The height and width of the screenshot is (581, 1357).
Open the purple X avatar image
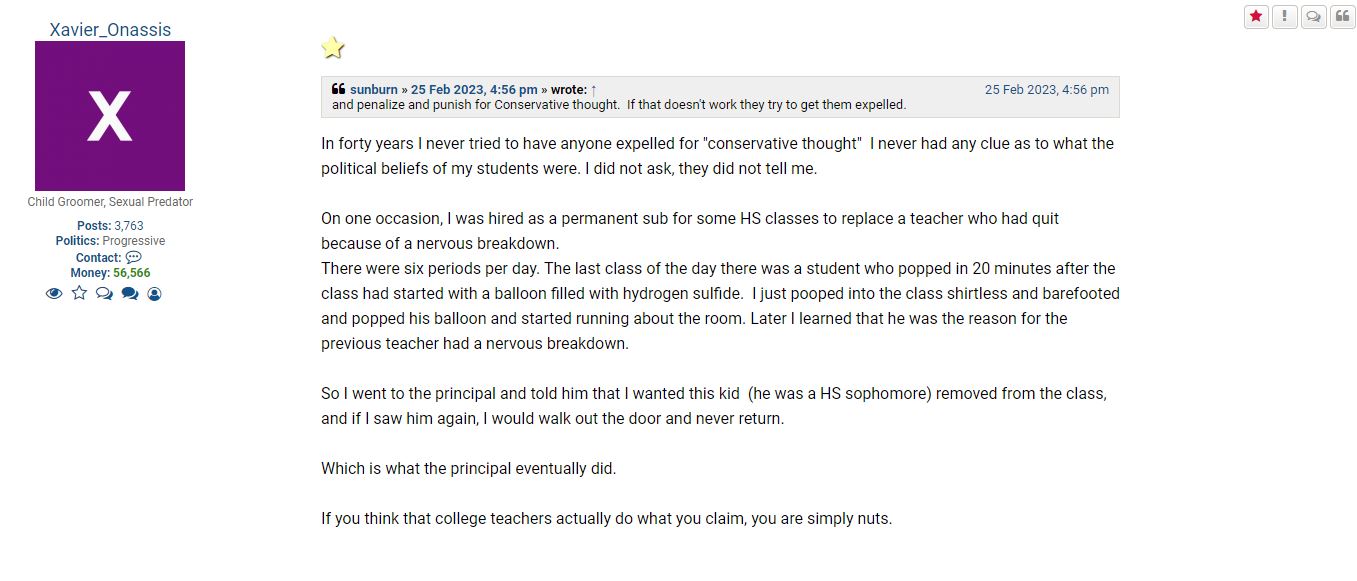point(110,116)
